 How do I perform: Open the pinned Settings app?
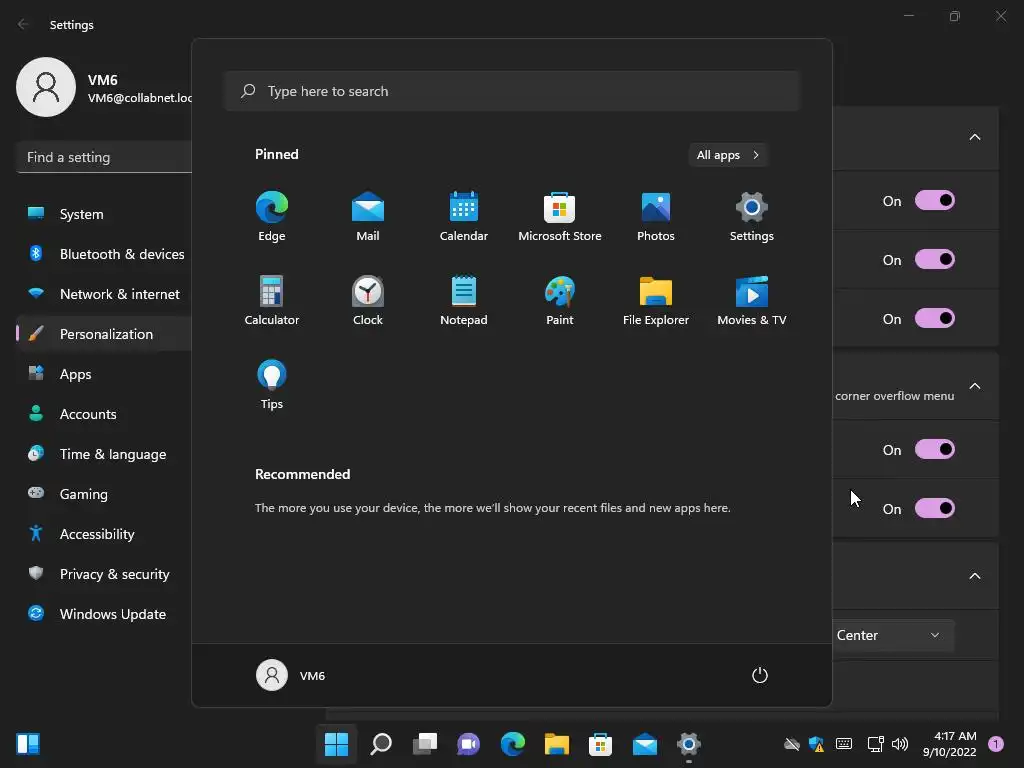click(x=752, y=216)
